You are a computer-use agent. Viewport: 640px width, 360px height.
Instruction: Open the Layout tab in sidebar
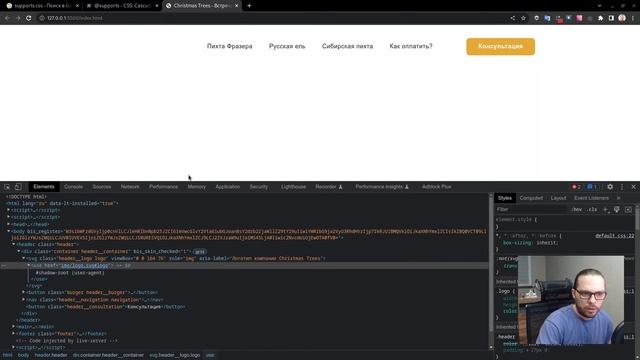pyautogui.click(x=558, y=198)
